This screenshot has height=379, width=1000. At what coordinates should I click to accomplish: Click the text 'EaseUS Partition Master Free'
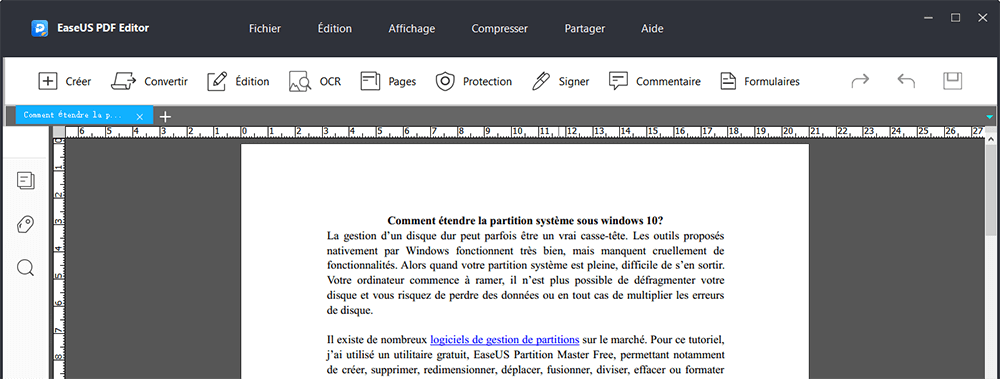pyautogui.click(x=545, y=354)
